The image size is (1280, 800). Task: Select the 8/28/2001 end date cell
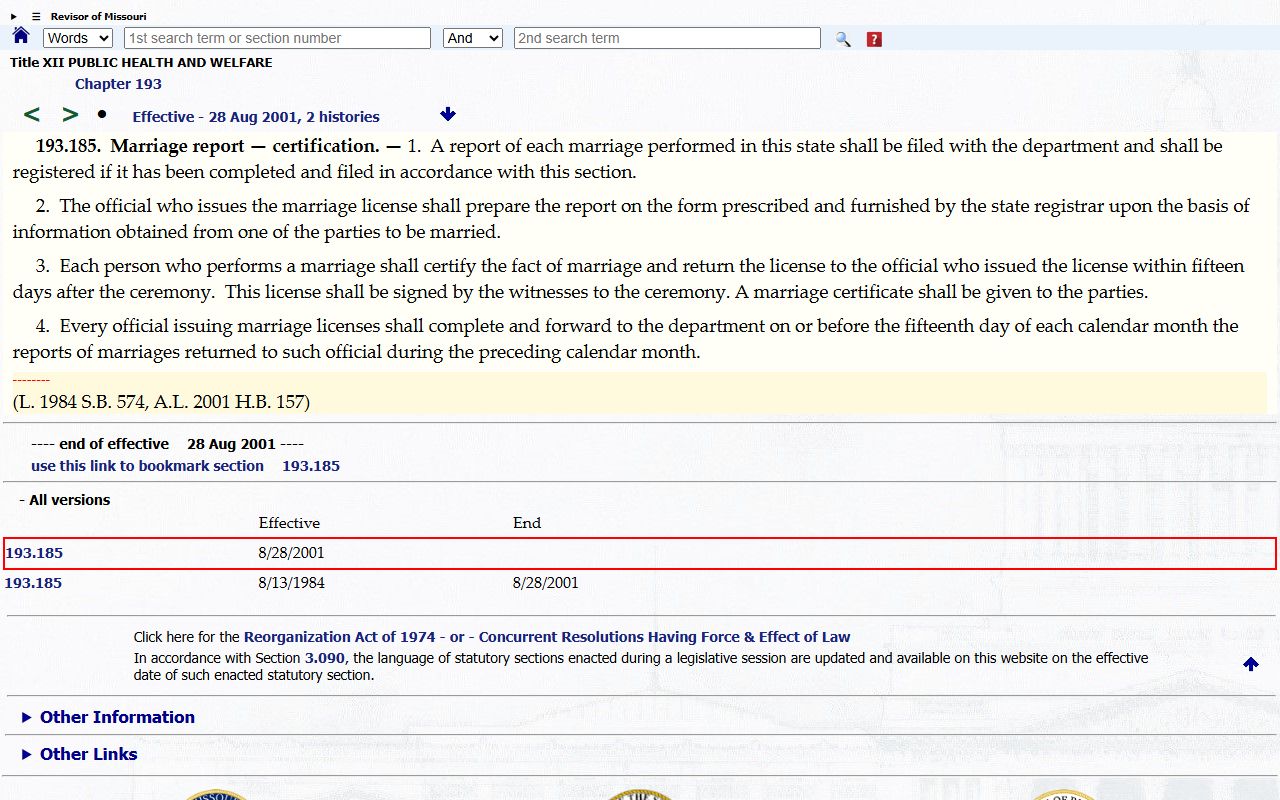click(545, 583)
